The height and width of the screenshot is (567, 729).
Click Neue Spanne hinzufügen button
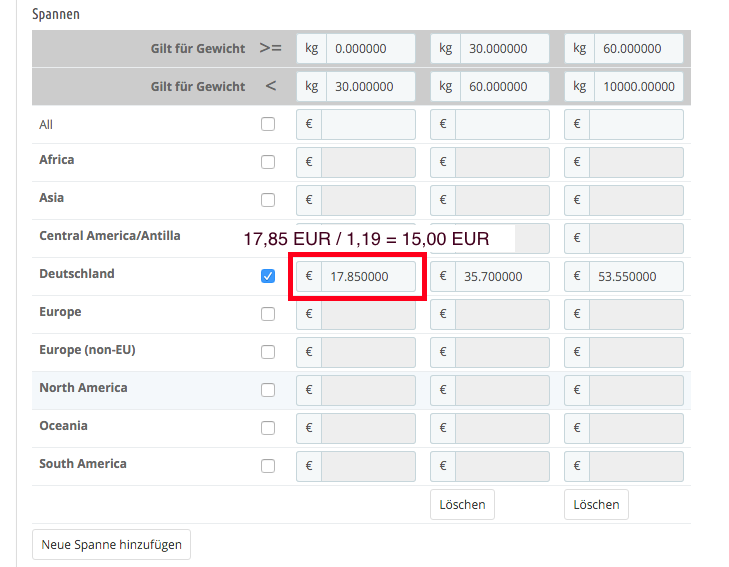pos(112,545)
